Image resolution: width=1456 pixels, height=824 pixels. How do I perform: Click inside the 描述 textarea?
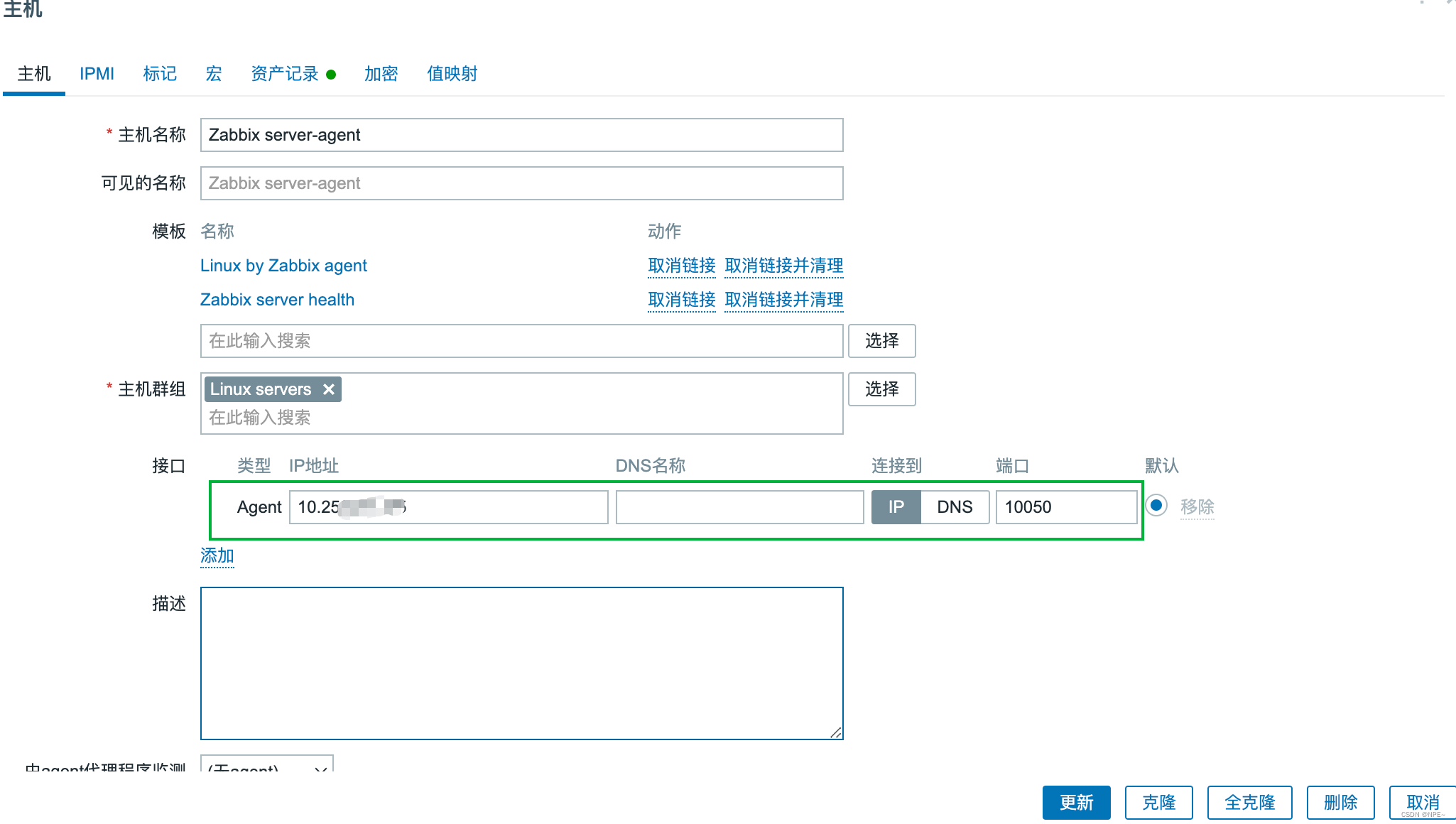click(x=522, y=663)
